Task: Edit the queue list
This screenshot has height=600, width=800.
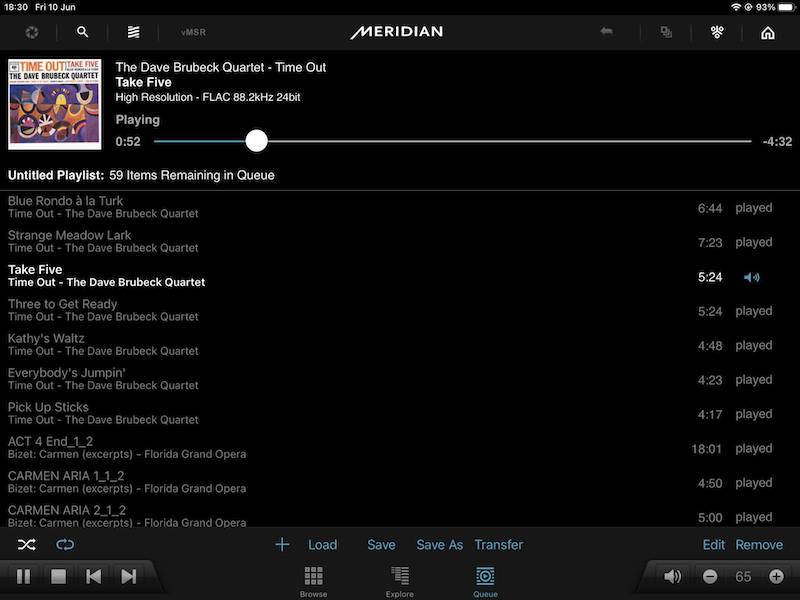Action: pos(713,545)
